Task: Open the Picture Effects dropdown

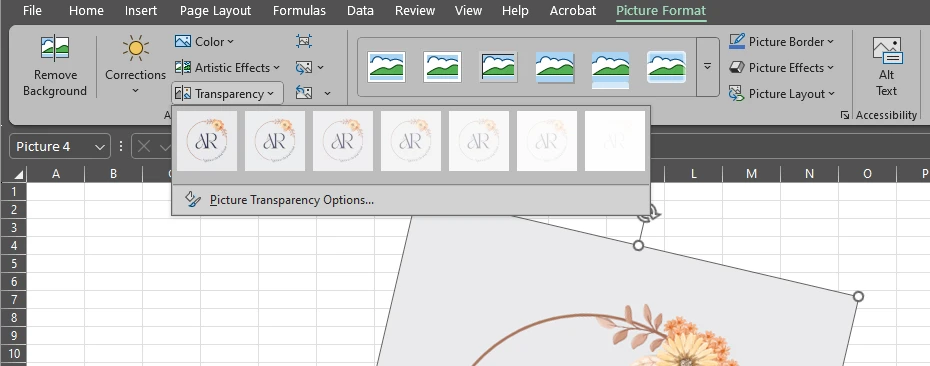Action: coord(781,68)
